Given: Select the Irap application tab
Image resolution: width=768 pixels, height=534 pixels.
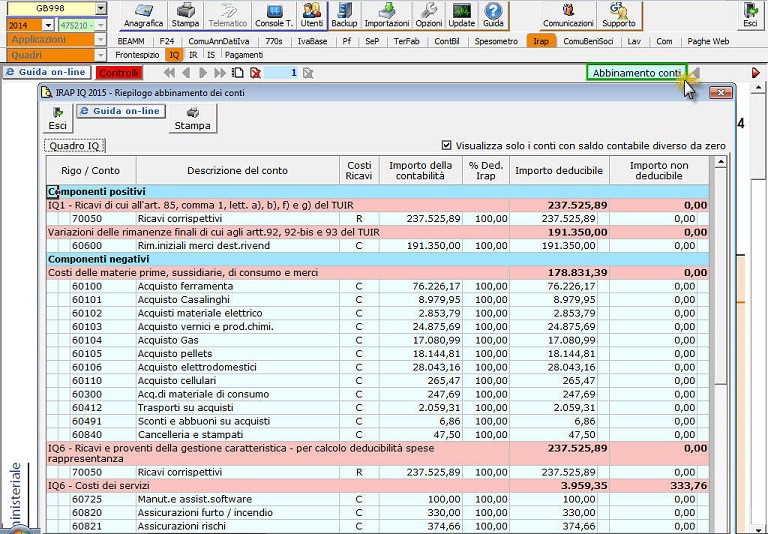Looking at the screenshot, I should (541, 41).
